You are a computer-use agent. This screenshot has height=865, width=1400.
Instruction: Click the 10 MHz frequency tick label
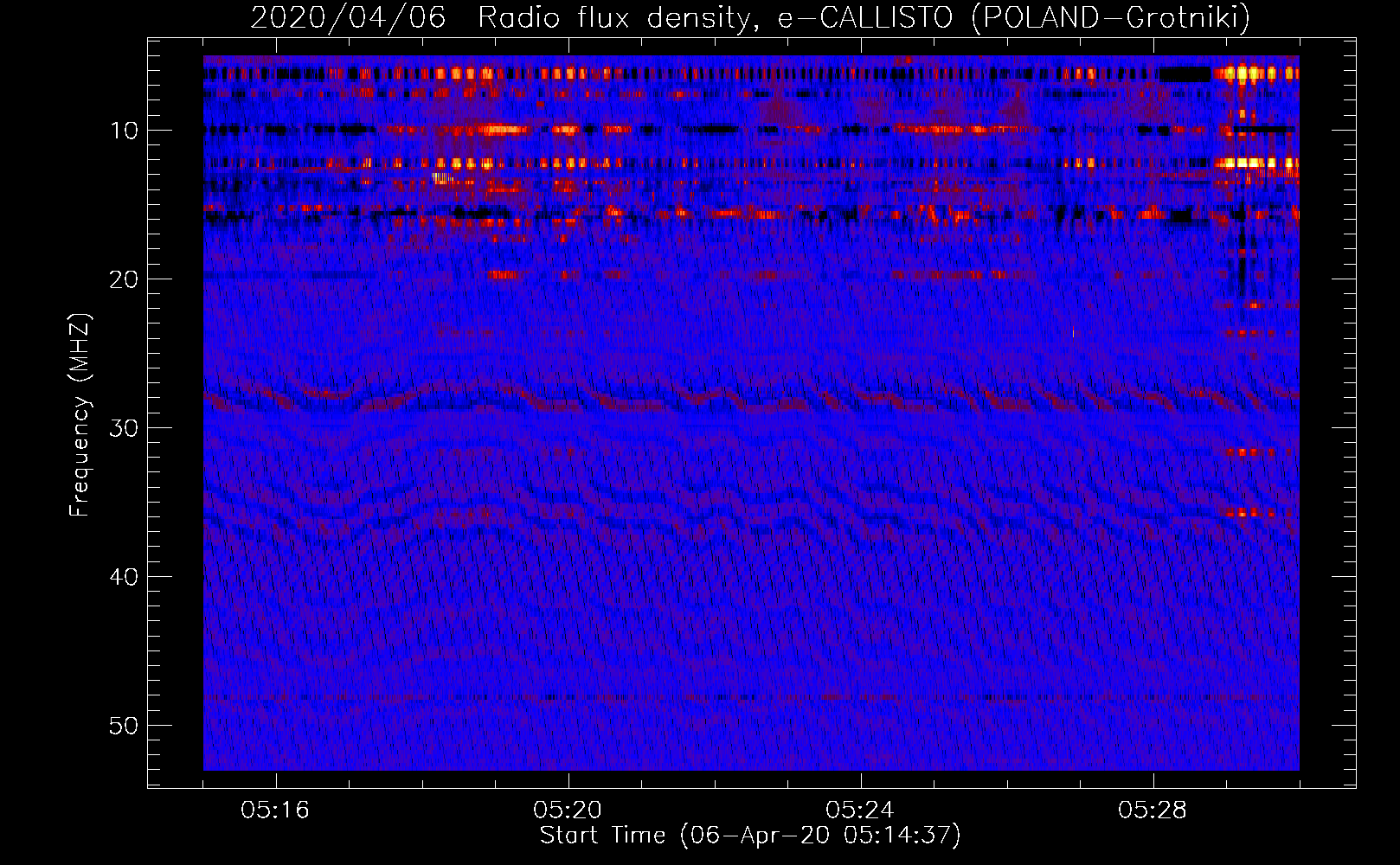tap(125, 131)
